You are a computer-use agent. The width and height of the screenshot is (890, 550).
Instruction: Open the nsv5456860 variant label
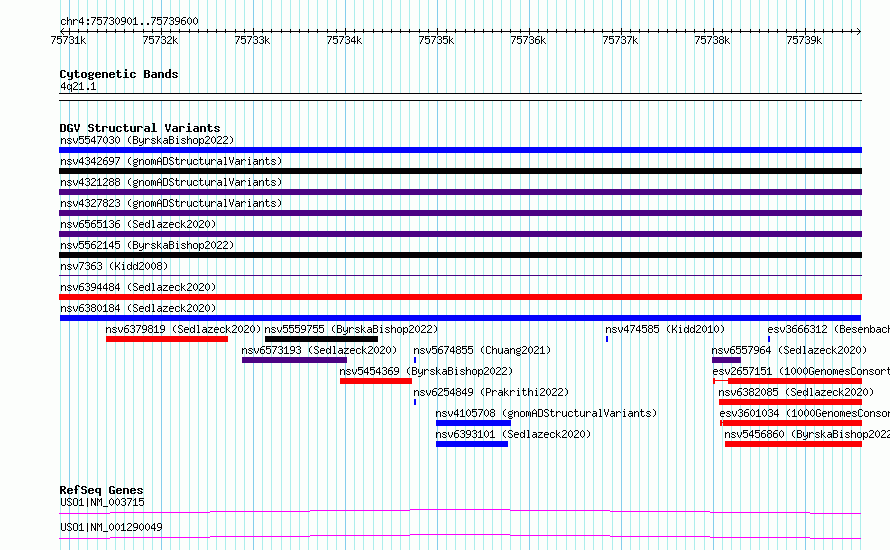[x=807, y=434]
